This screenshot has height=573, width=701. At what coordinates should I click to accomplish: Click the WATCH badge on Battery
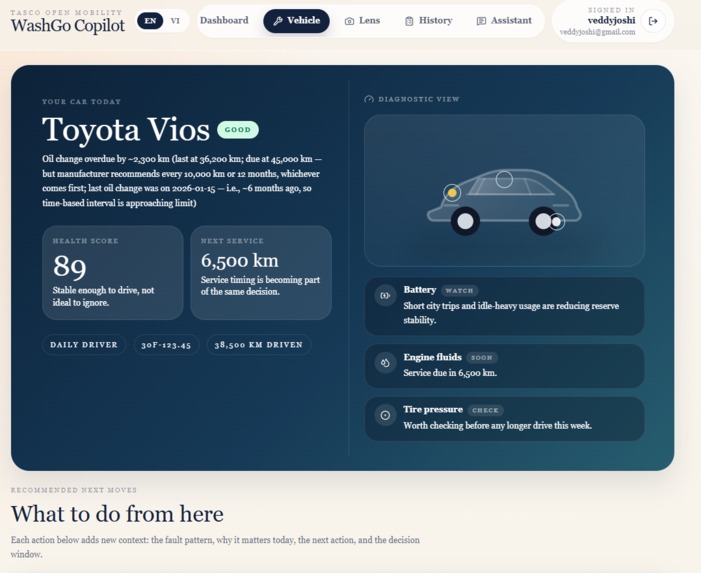coord(460,291)
